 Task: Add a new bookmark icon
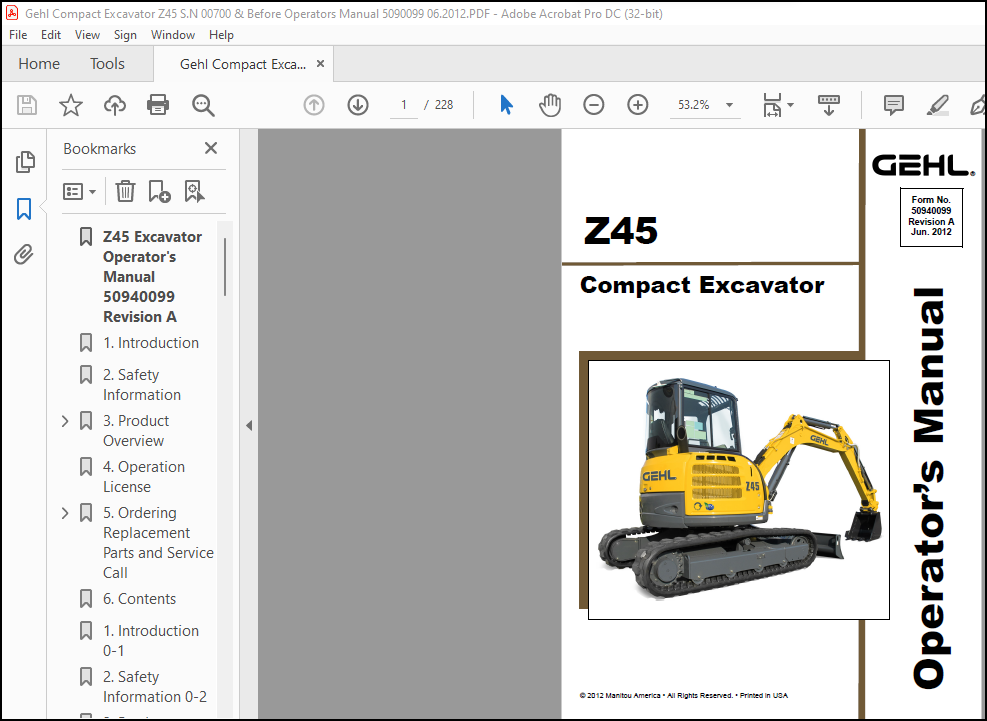pos(159,191)
